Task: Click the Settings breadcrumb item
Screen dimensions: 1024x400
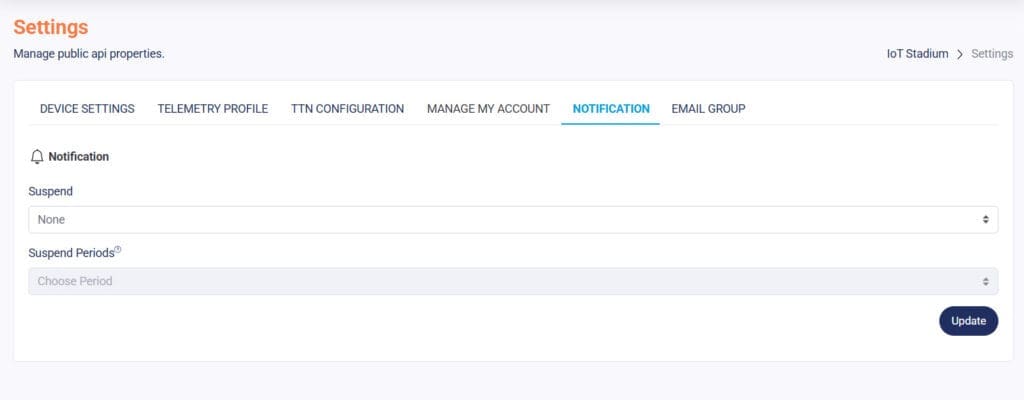Action: tap(992, 54)
